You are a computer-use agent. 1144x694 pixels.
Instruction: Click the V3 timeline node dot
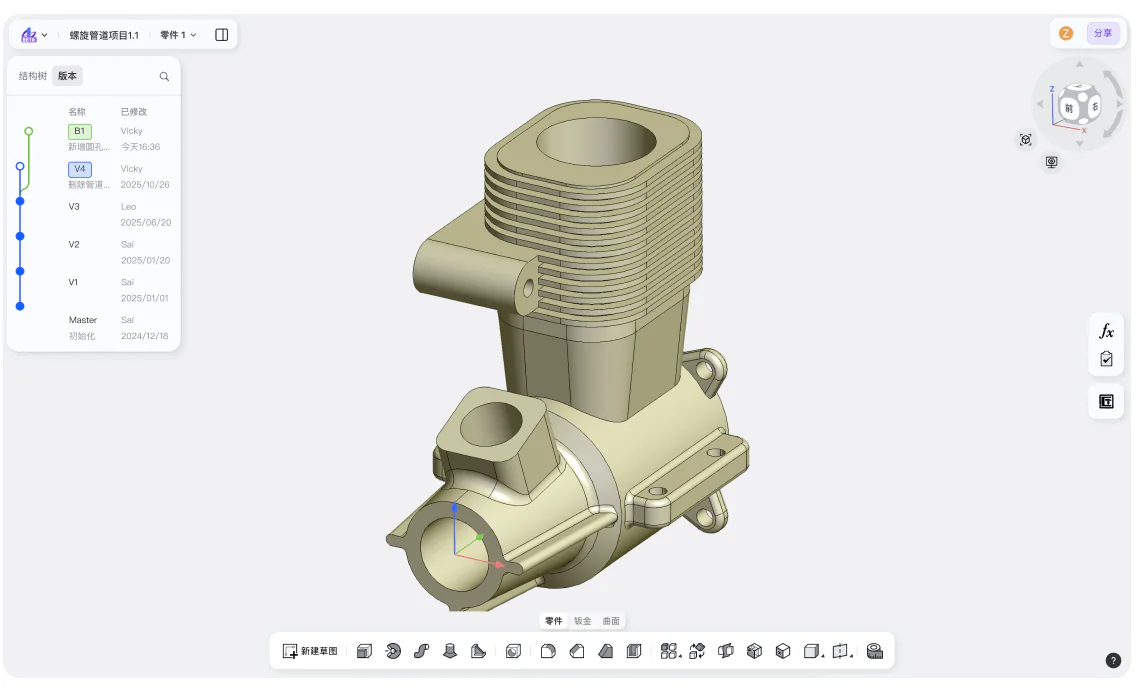[x=20, y=201]
